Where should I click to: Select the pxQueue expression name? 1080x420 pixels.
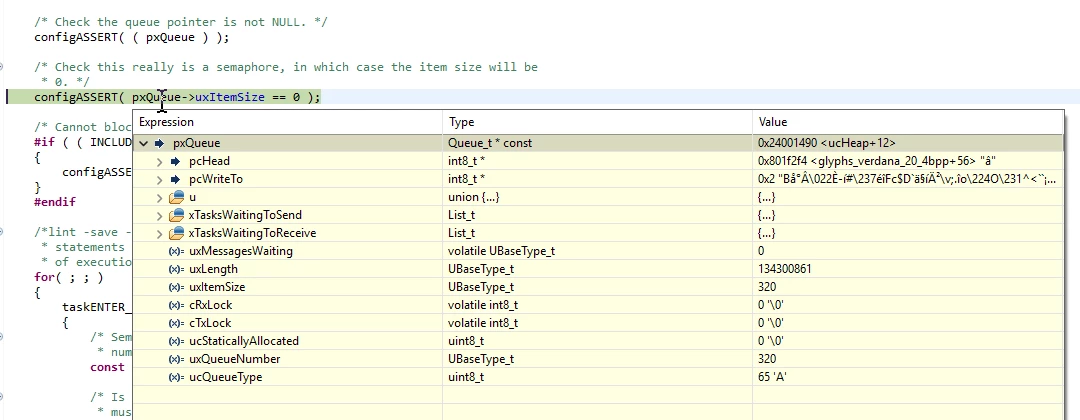coord(196,143)
